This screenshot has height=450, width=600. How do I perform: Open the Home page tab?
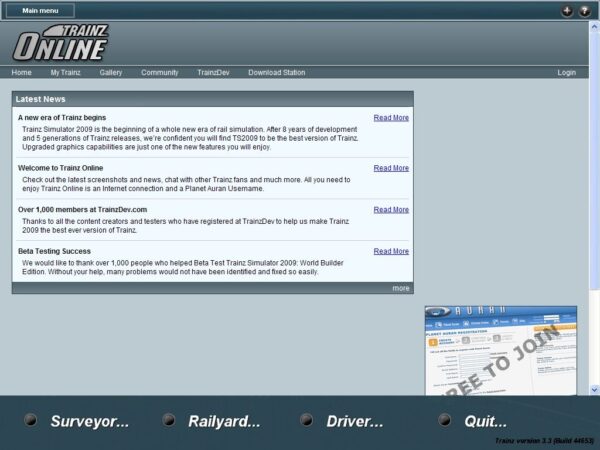[x=22, y=73]
